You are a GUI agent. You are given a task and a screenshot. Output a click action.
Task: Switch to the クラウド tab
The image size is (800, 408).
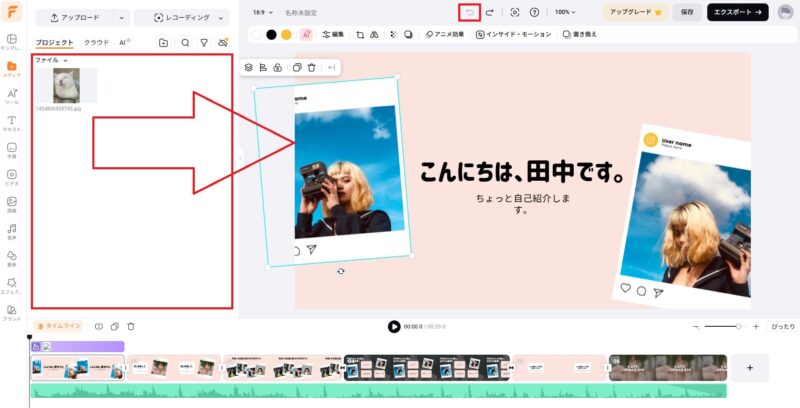(x=96, y=43)
